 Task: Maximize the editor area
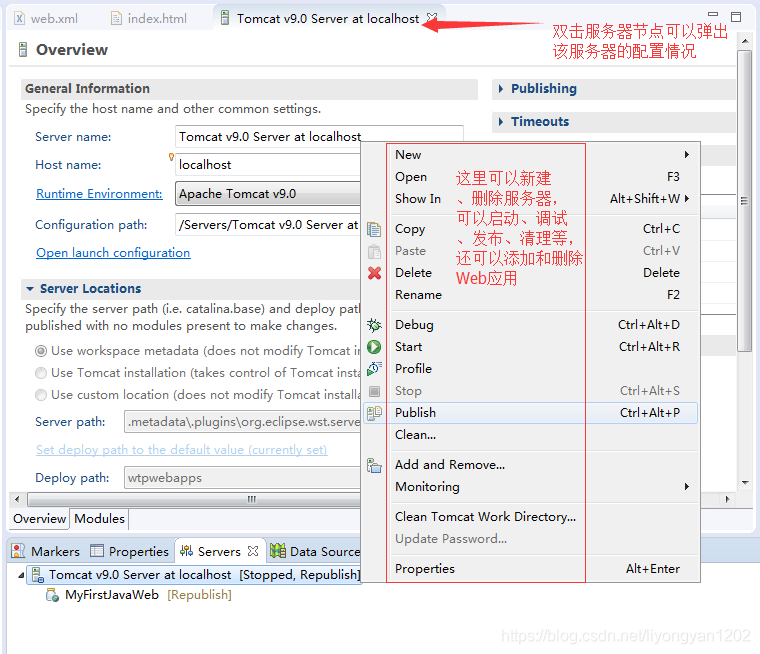pyautogui.click(x=736, y=17)
